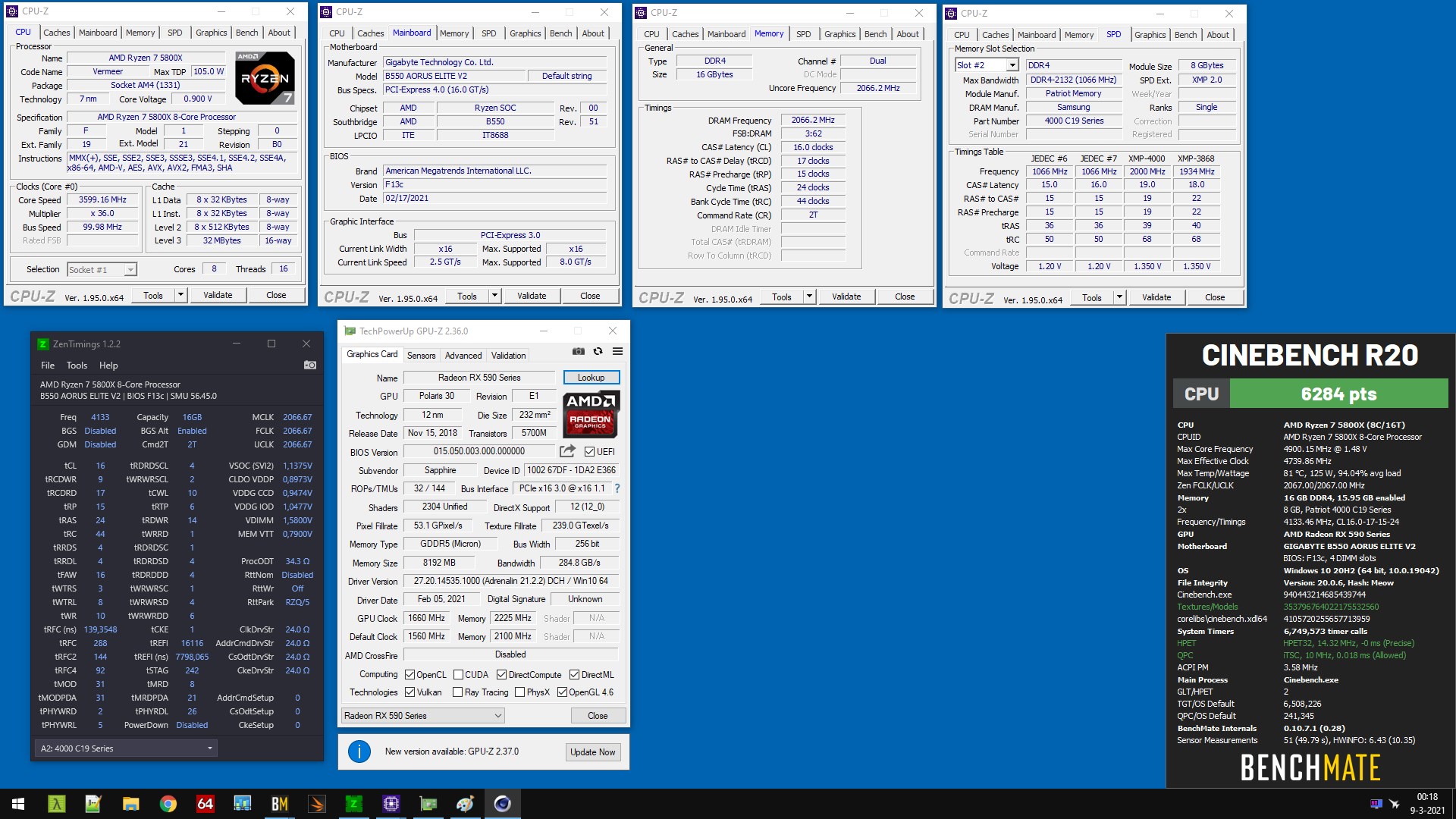Click the system tray display icon
The height and width of the screenshot is (819, 1456).
pos(1376,804)
